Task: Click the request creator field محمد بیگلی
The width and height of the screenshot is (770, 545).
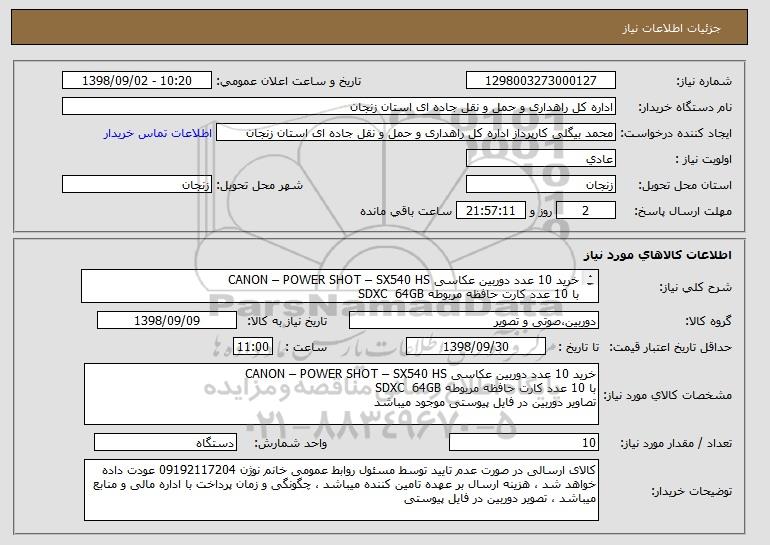Action: coord(416,133)
